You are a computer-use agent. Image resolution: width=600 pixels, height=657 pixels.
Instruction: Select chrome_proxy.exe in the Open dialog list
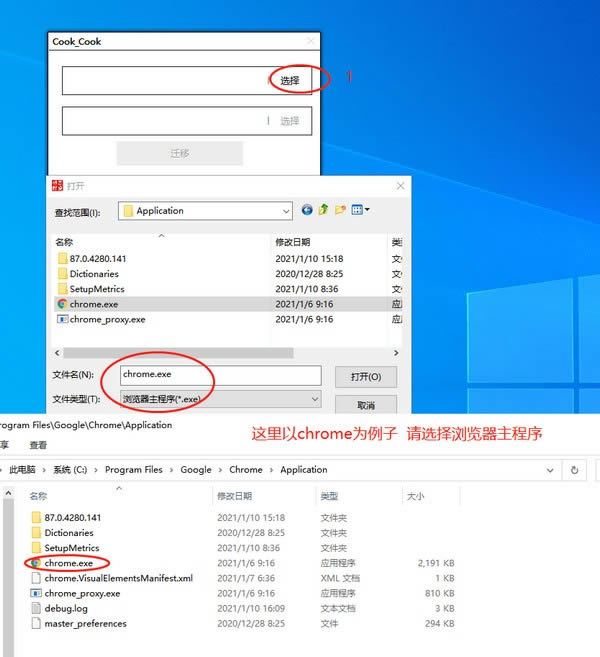[x=106, y=319]
